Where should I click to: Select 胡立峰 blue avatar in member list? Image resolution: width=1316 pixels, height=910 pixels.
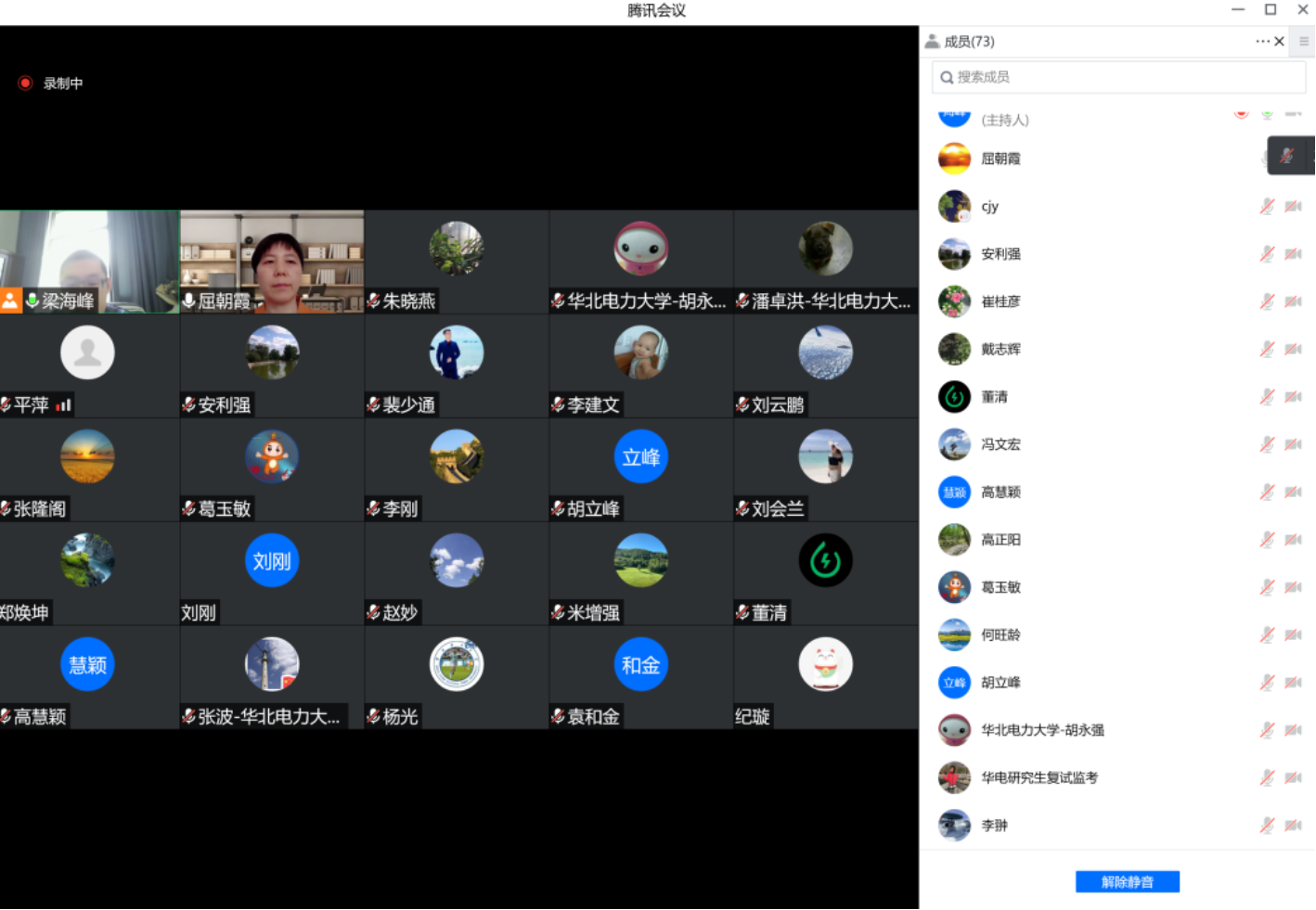pos(954,682)
